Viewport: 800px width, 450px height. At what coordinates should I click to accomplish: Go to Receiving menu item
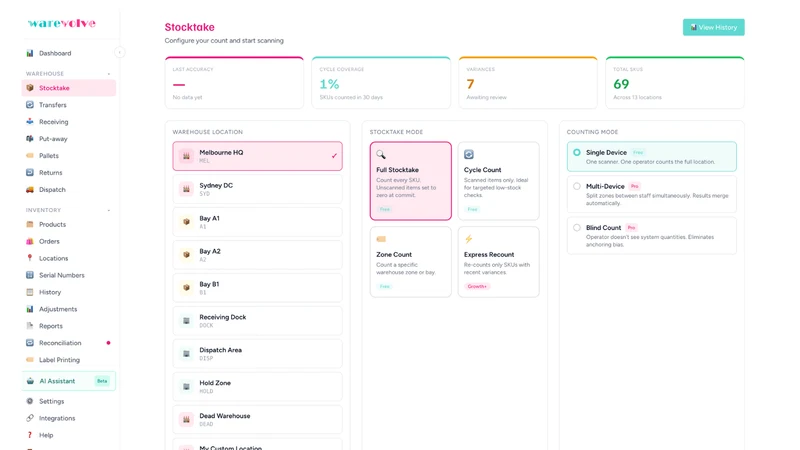[x=69, y=121]
